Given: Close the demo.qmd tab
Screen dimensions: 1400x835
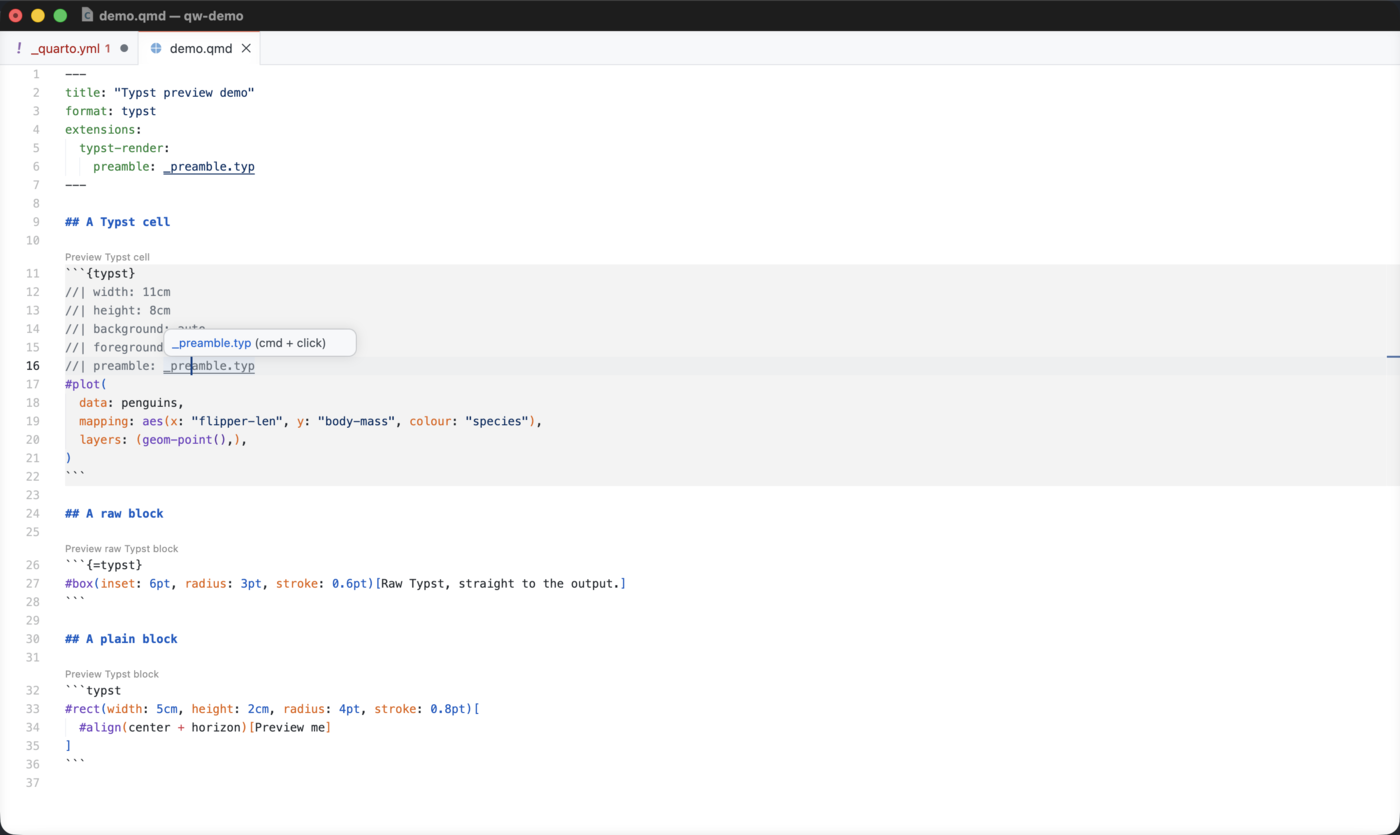Looking at the screenshot, I should click(x=246, y=48).
